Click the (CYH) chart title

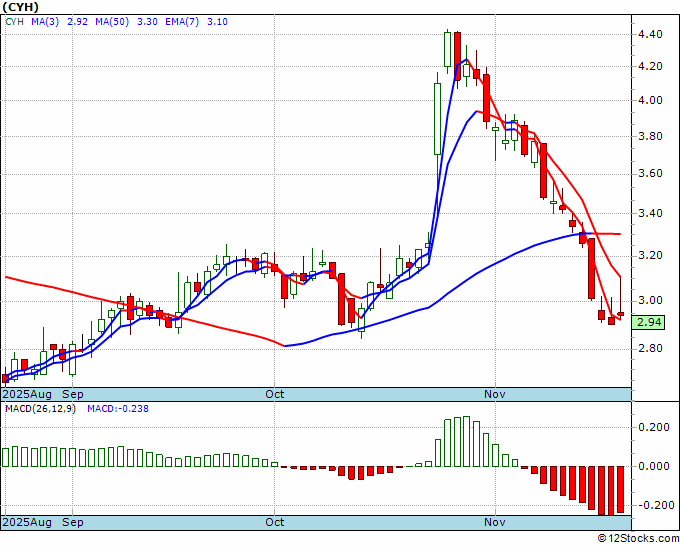(x=20, y=7)
